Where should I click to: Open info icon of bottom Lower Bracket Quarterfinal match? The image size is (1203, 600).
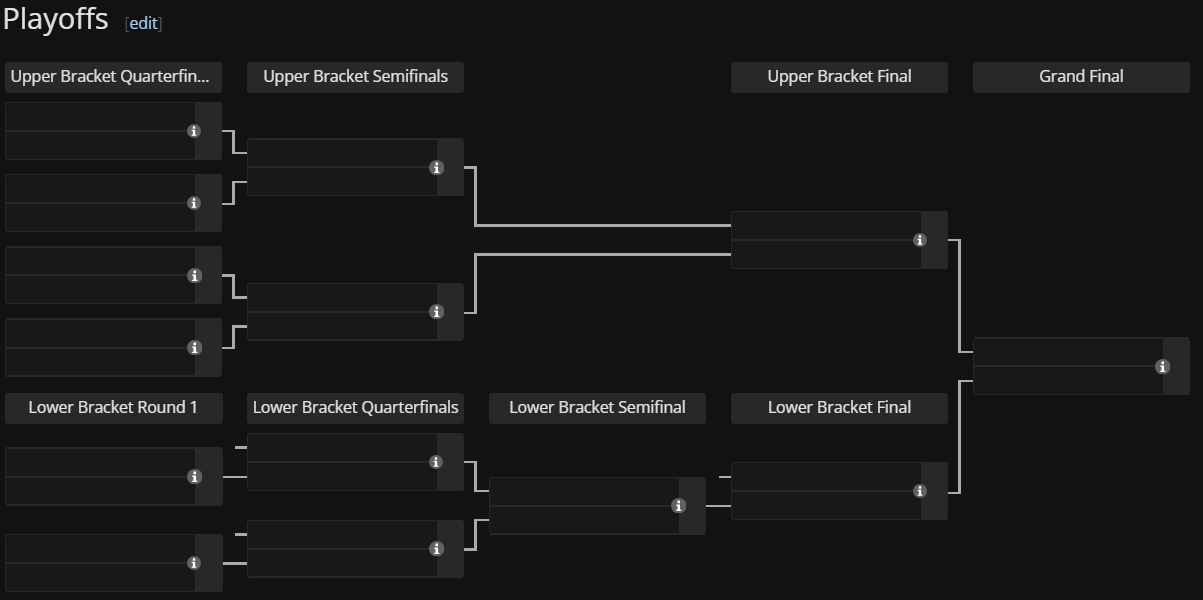(436, 549)
